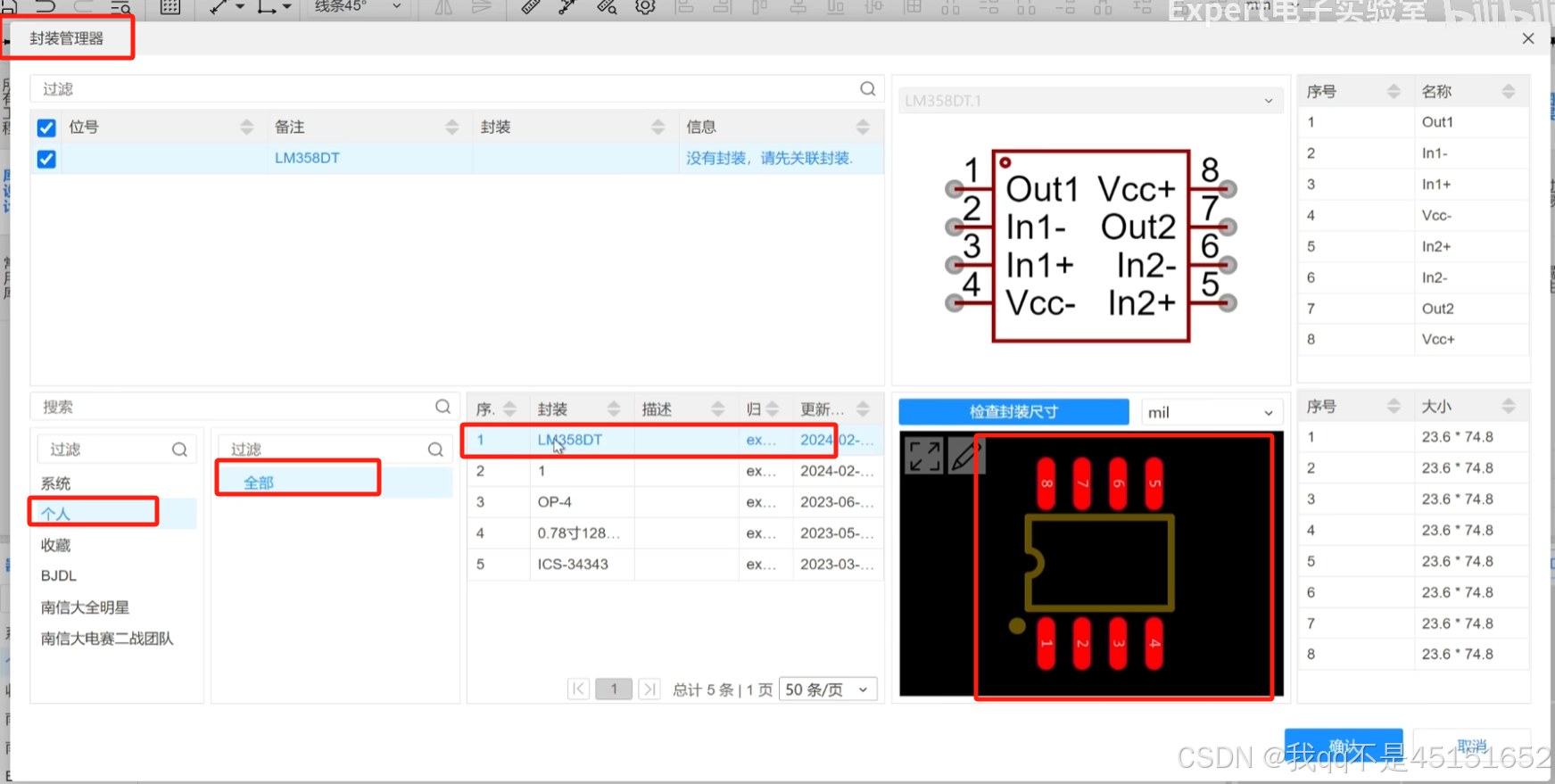Screen dimensions: 1555x784
Task: Sort the component list by 位号 column
Action: (247, 127)
